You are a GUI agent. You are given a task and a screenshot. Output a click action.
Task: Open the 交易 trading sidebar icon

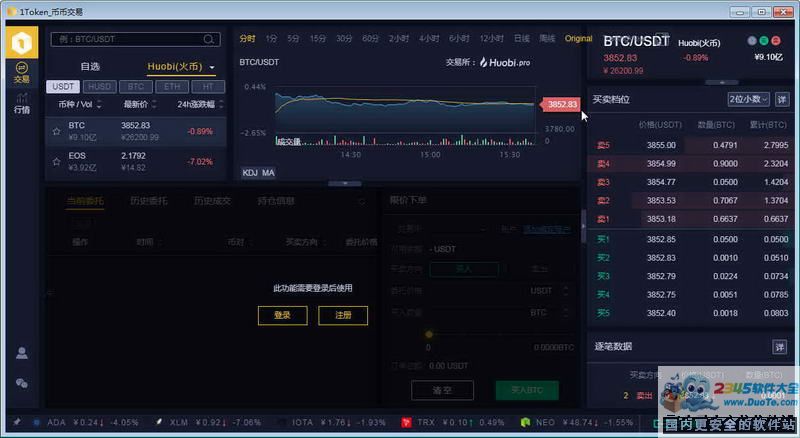[21, 71]
